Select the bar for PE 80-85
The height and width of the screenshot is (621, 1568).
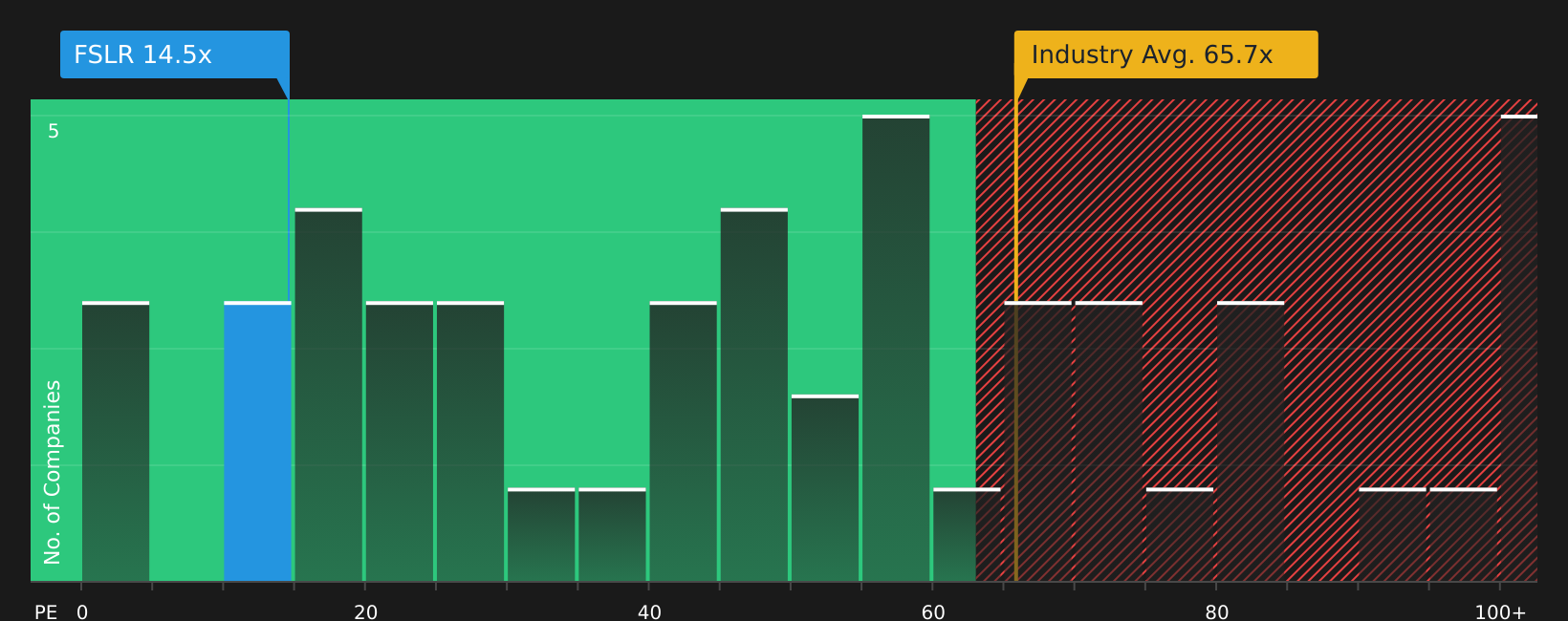click(1251, 441)
